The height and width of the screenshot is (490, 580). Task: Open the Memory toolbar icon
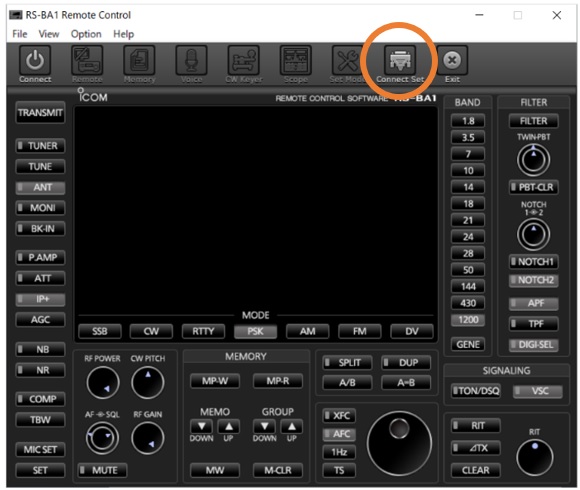(139, 60)
